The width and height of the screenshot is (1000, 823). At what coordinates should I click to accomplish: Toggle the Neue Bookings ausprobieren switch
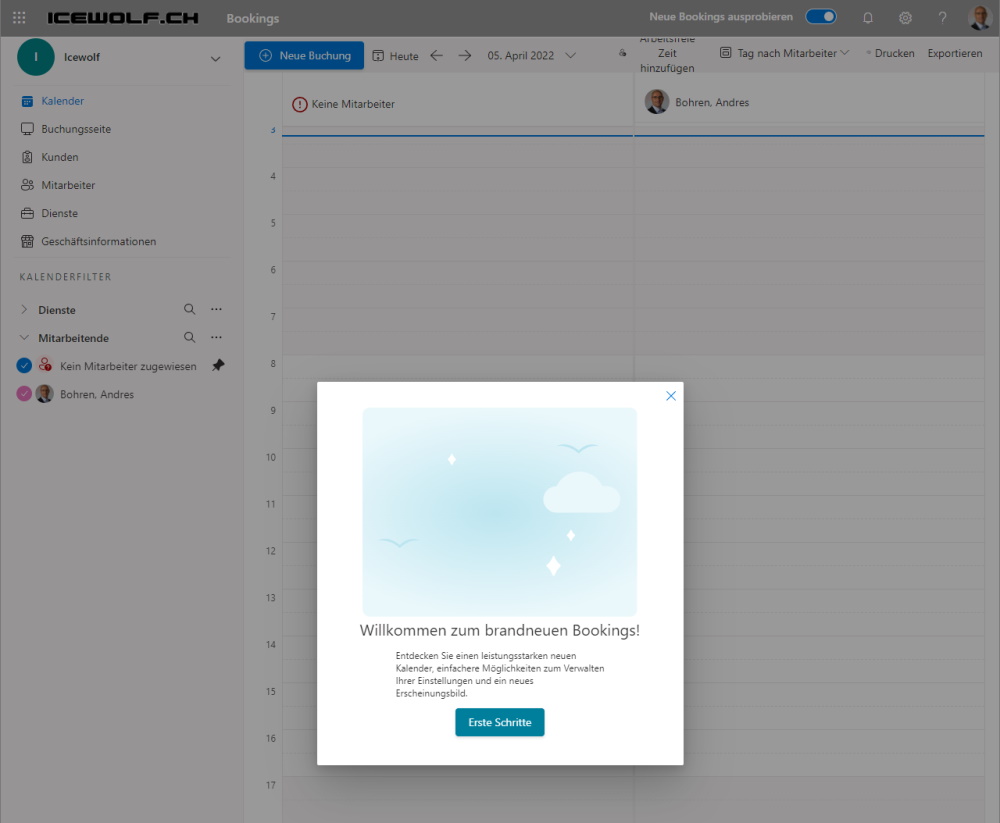[x=821, y=17]
